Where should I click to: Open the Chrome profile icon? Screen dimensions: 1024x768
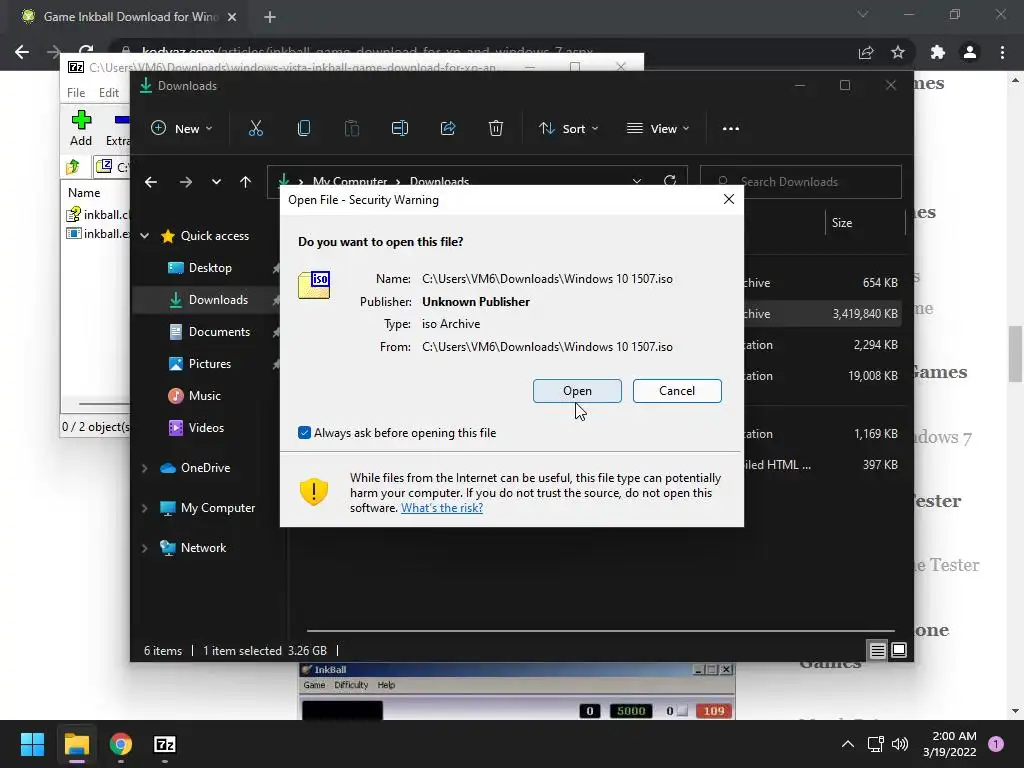point(970,52)
